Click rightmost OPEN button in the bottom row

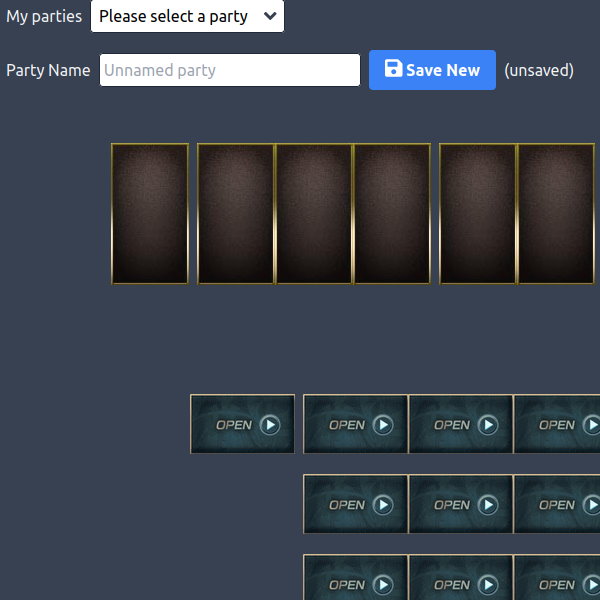pyautogui.click(x=558, y=580)
